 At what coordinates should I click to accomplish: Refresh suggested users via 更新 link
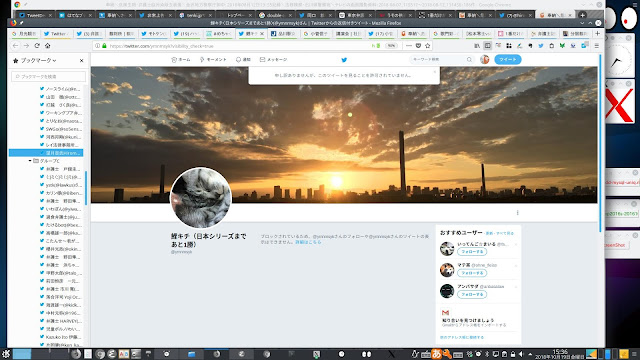point(489,233)
